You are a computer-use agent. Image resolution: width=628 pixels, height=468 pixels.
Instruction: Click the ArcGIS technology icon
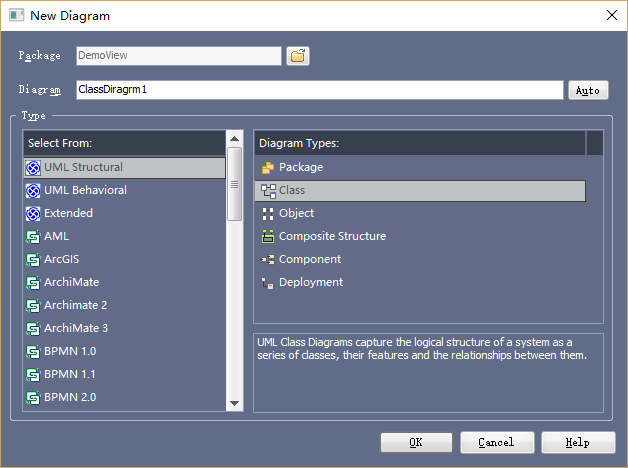pyautogui.click(x=33, y=260)
